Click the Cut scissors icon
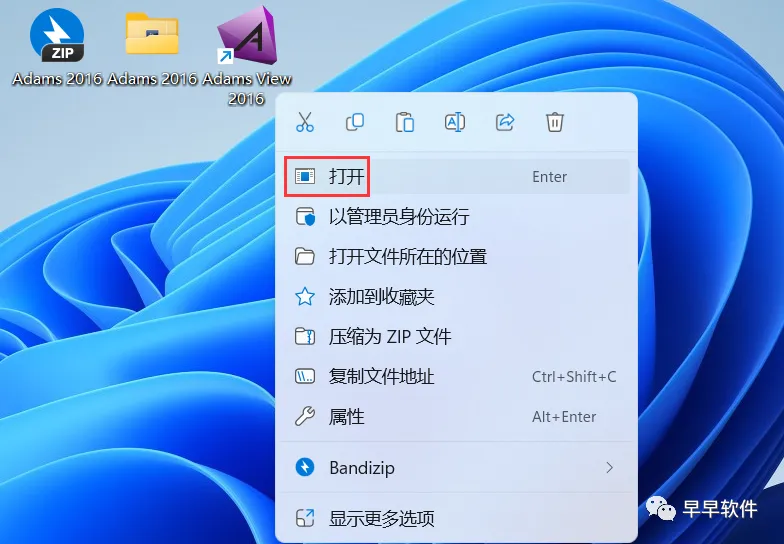 pyautogui.click(x=304, y=122)
